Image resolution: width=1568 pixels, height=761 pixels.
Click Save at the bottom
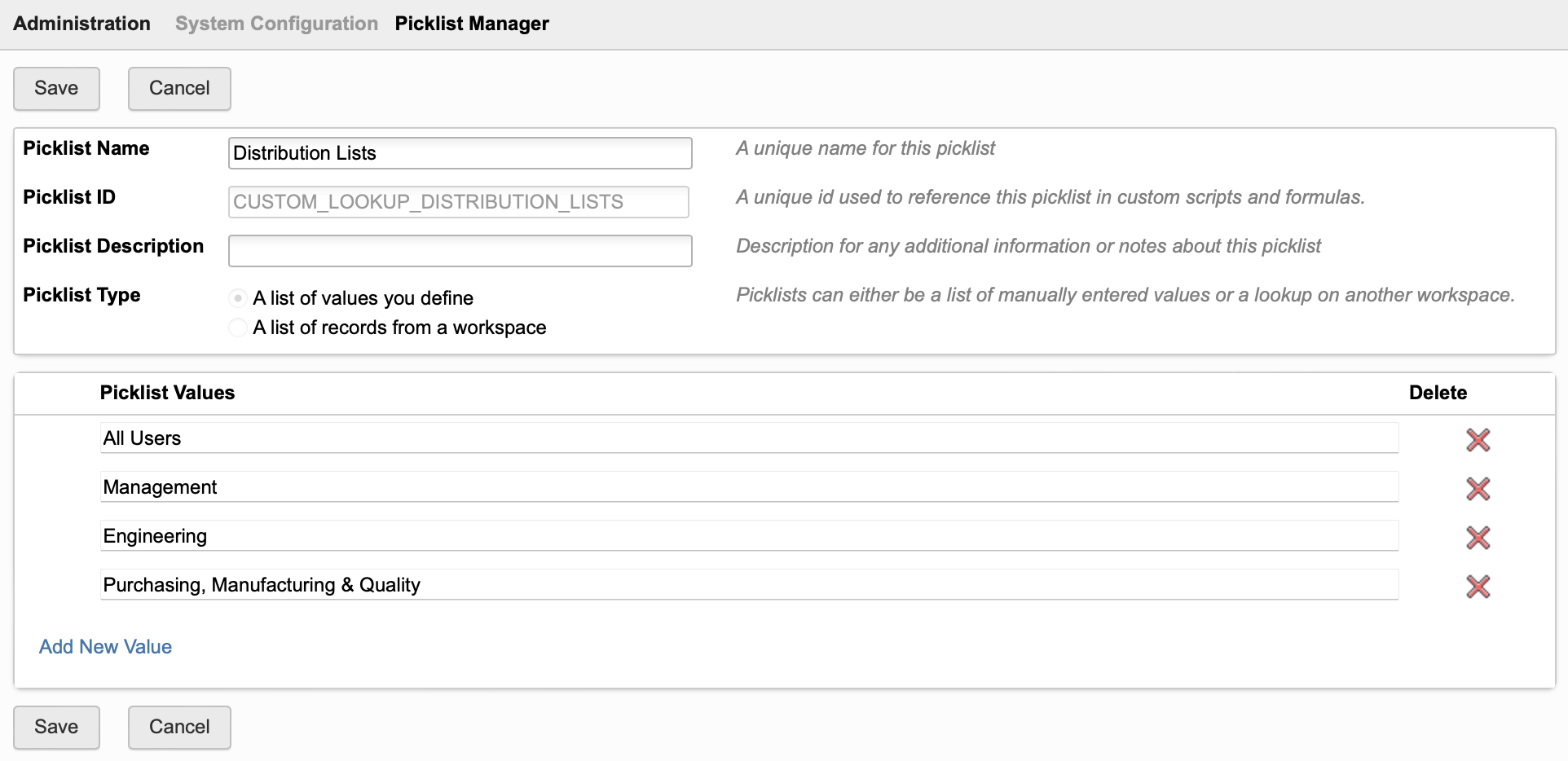55,727
